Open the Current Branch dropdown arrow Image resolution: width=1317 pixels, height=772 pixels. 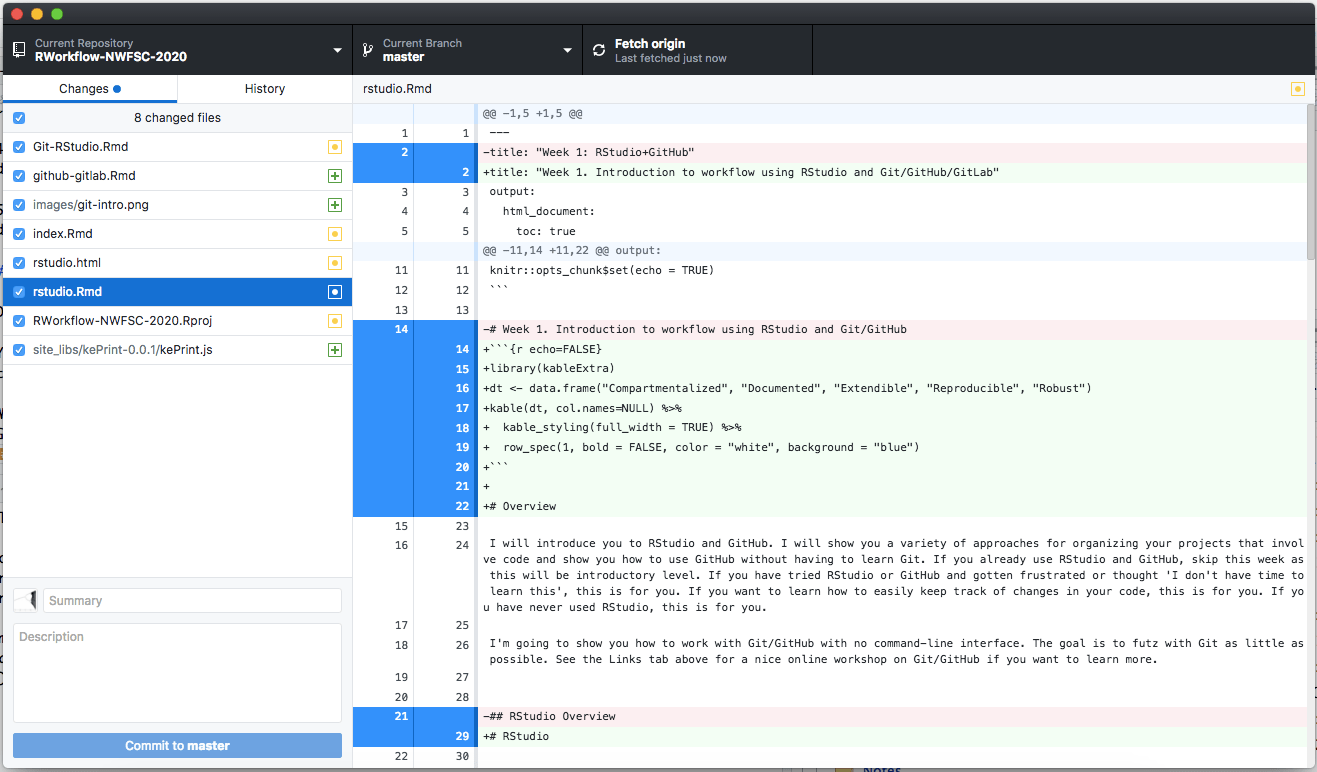pyautogui.click(x=568, y=51)
